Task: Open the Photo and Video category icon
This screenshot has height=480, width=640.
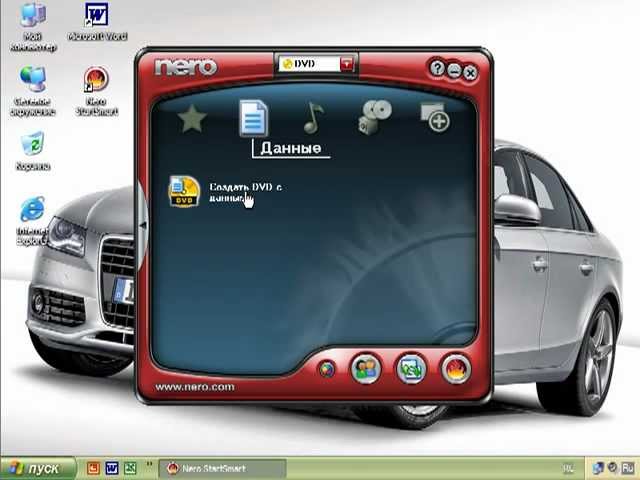Action: 374,117
